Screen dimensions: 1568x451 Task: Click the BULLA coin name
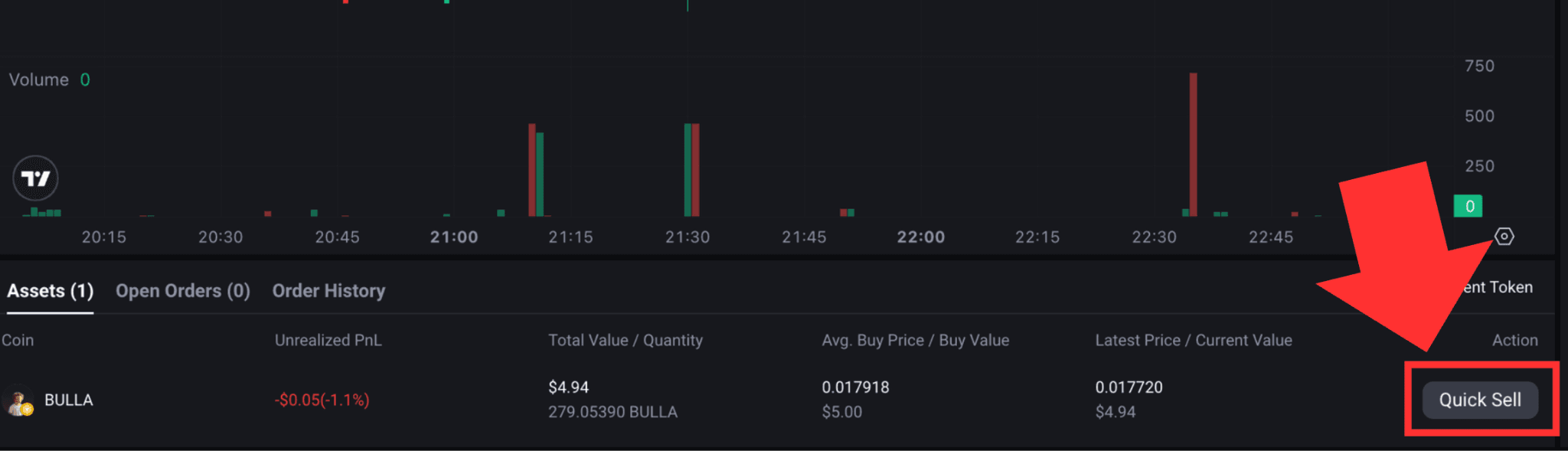69,400
